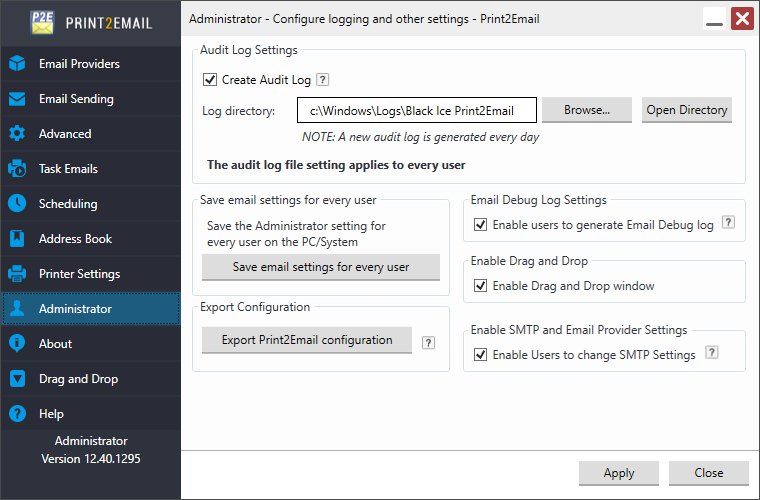The image size is (760, 500).
Task: Toggle Enable Users to change SMTP Settings
Action: click(481, 354)
